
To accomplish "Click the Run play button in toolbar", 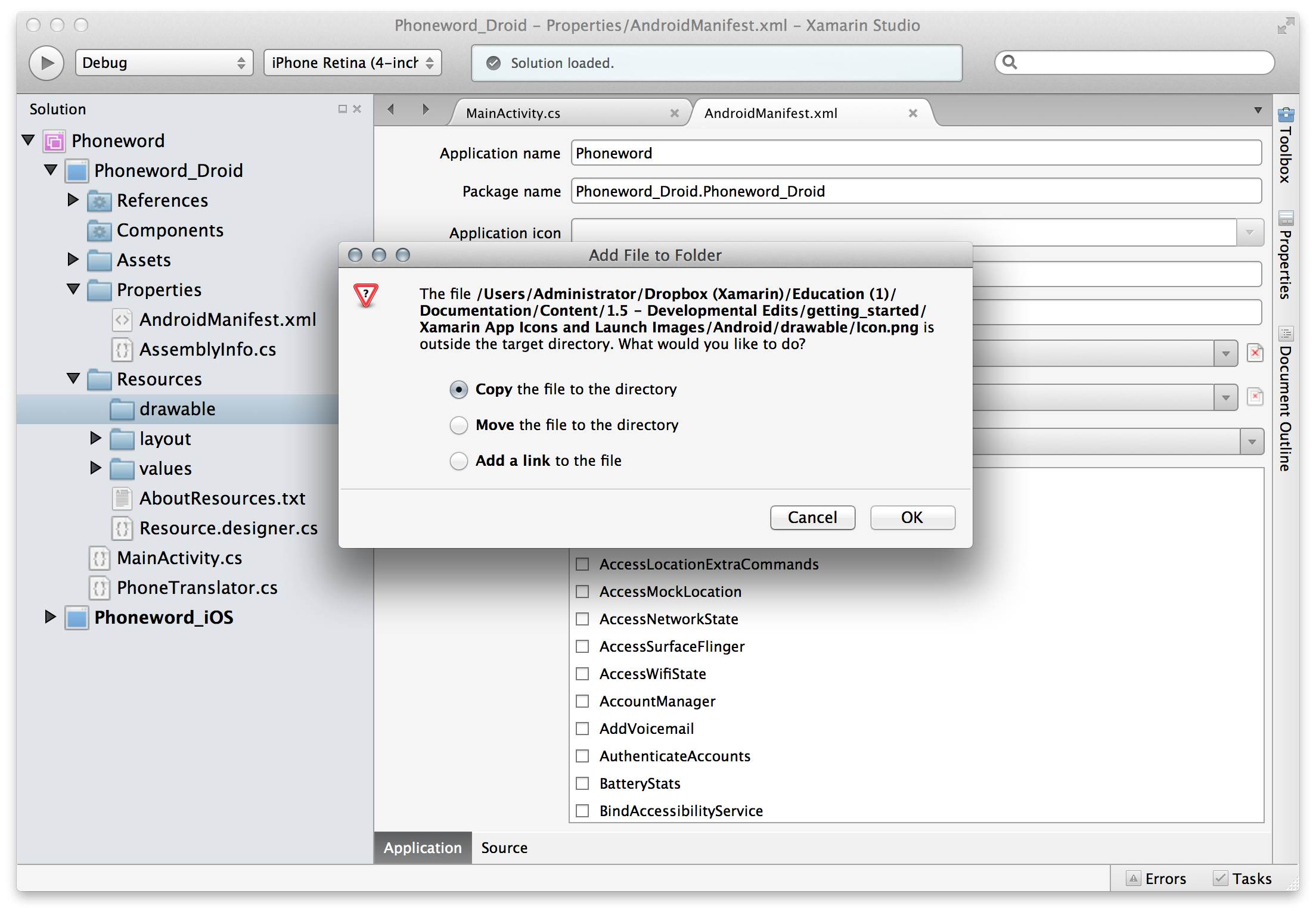I will point(46,63).
